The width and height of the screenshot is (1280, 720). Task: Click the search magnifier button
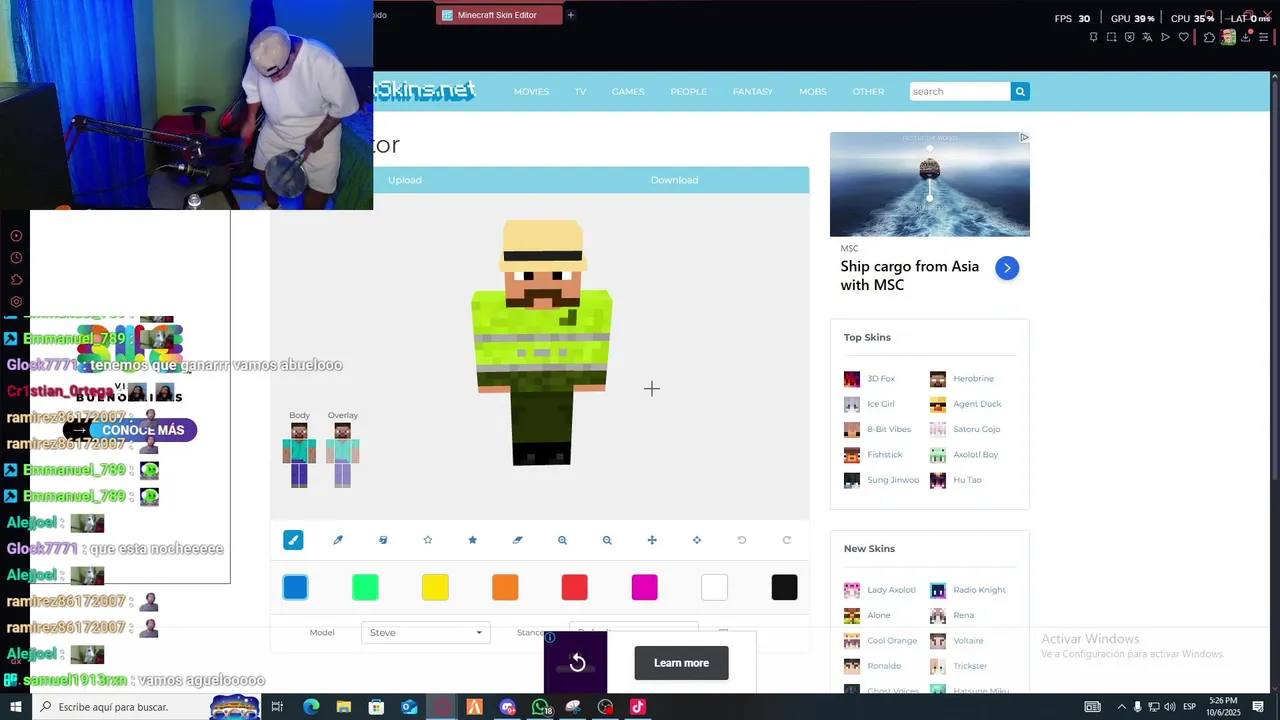coord(1020,91)
